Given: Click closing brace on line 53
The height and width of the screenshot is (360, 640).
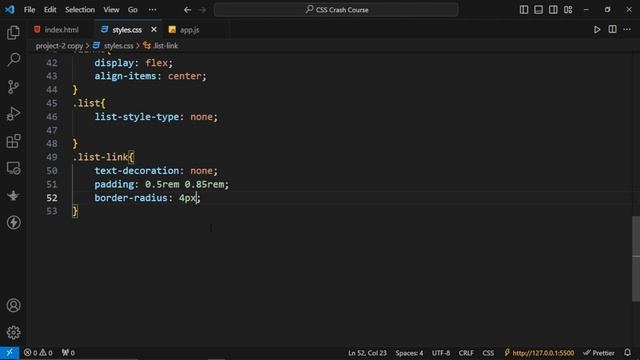Looking at the screenshot, I should click(x=75, y=211).
